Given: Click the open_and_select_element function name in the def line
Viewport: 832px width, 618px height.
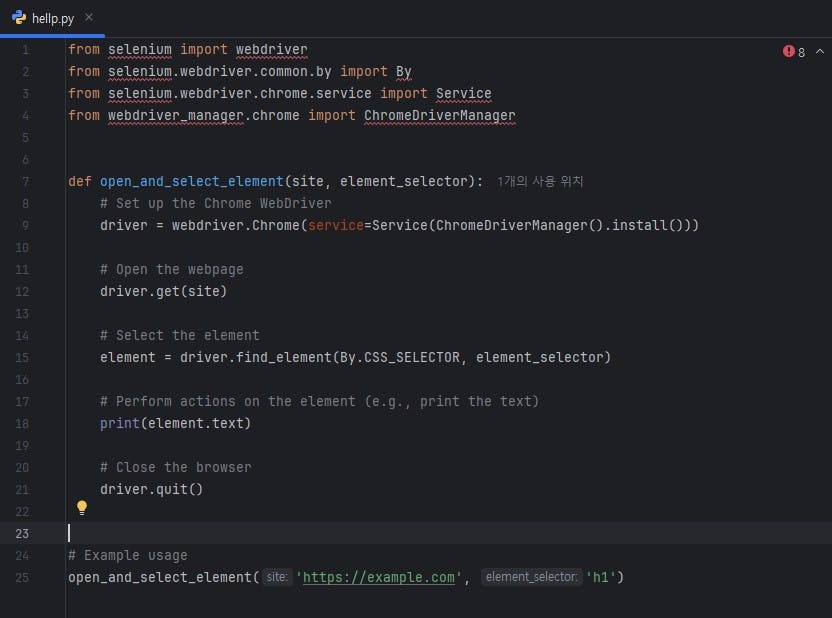Looking at the screenshot, I should (x=191, y=181).
